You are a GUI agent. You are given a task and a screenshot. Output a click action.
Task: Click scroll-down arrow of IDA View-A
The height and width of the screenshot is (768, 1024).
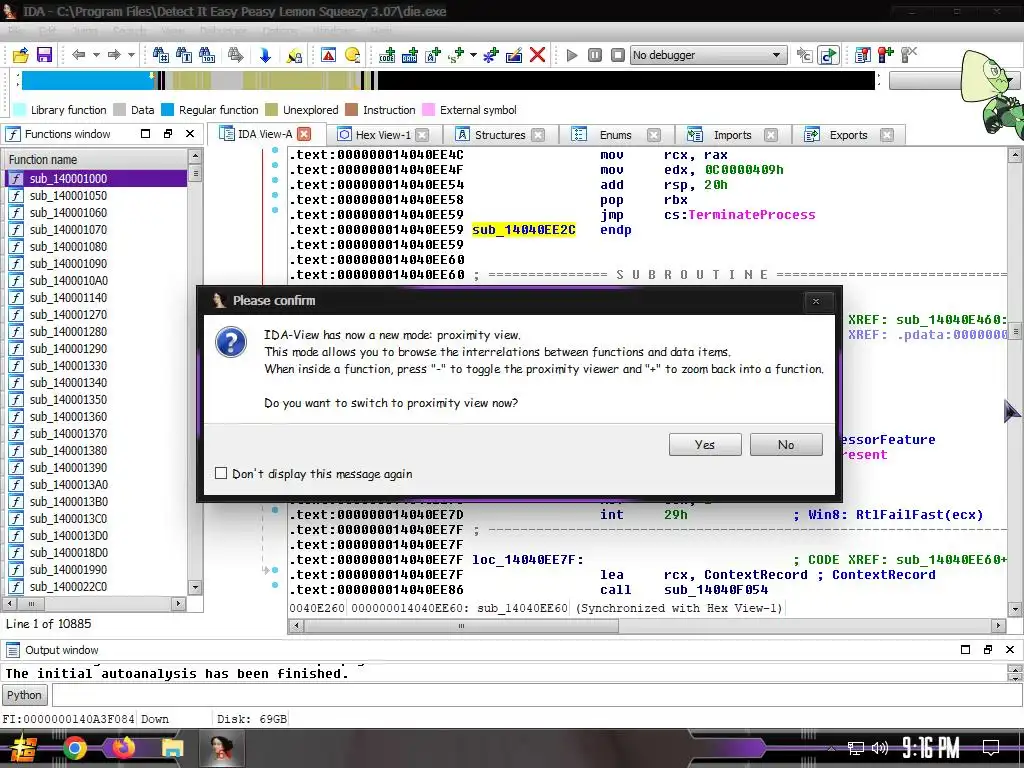click(x=1014, y=609)
